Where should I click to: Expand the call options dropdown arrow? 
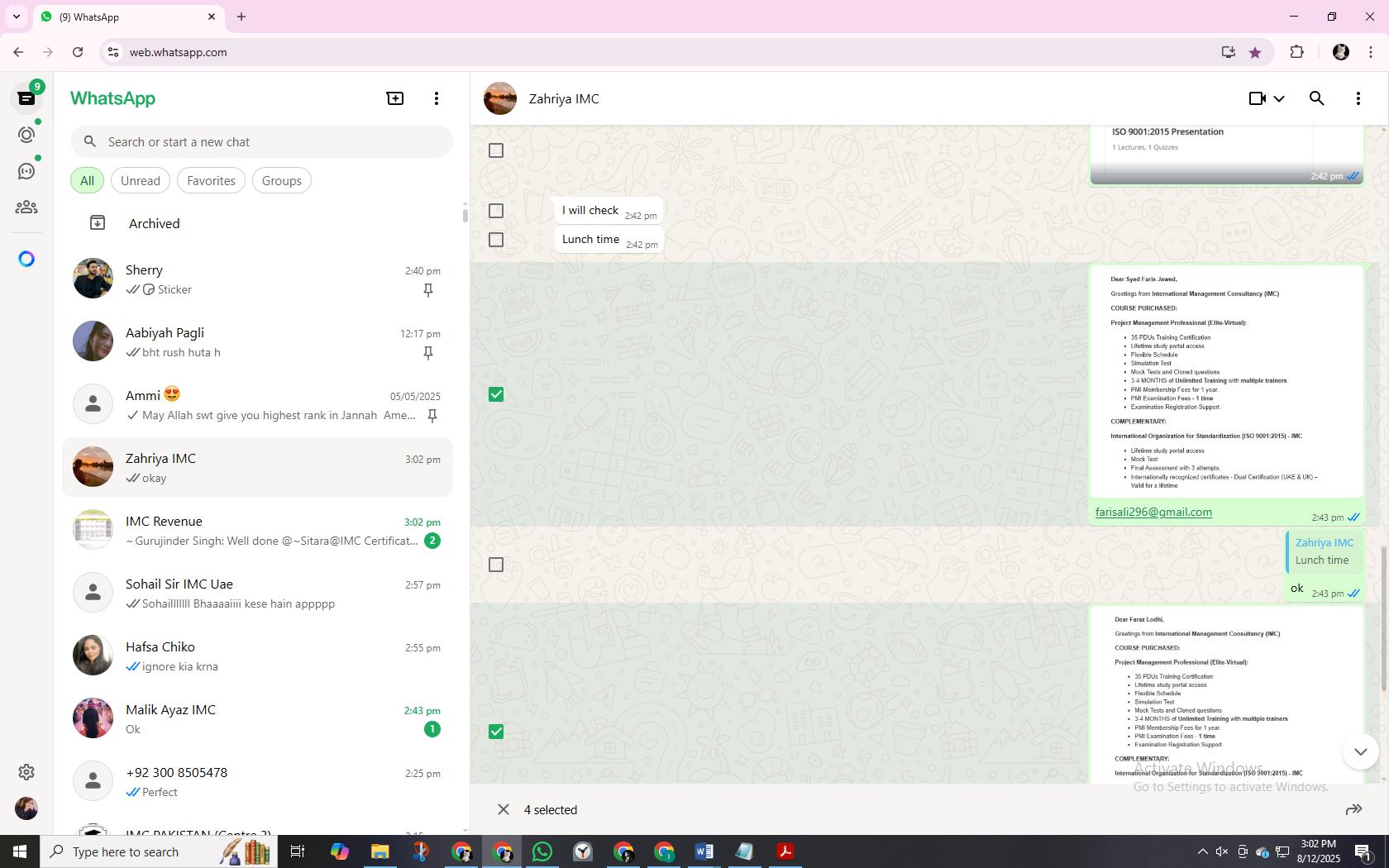click(1279, 98)
